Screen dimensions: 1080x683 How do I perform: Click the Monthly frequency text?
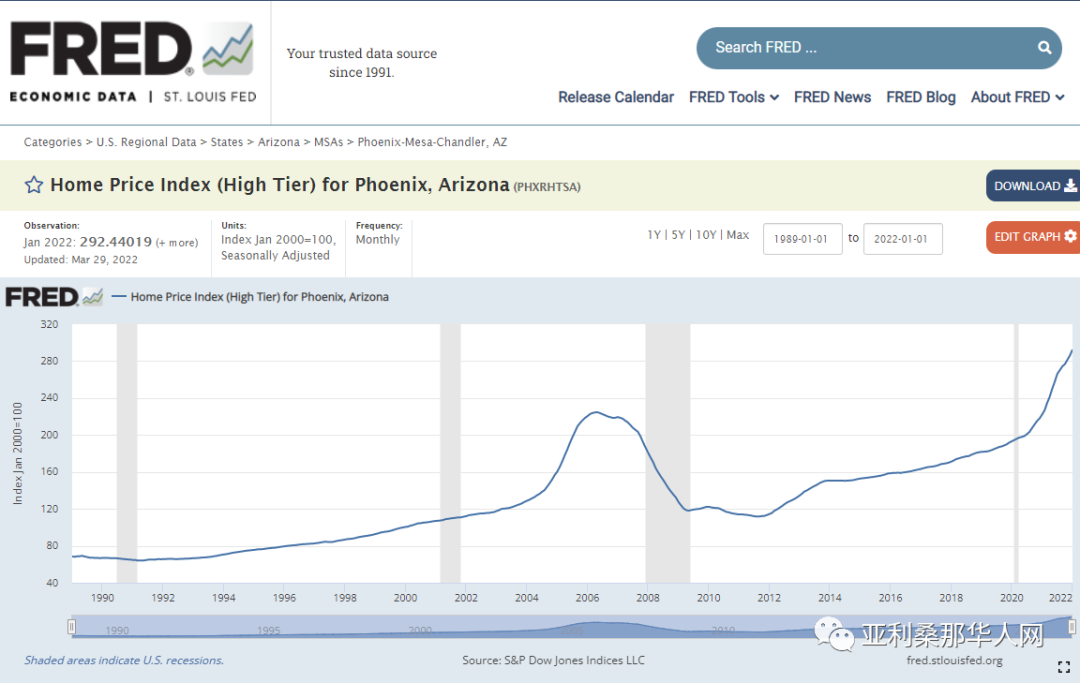coord(377,240)
